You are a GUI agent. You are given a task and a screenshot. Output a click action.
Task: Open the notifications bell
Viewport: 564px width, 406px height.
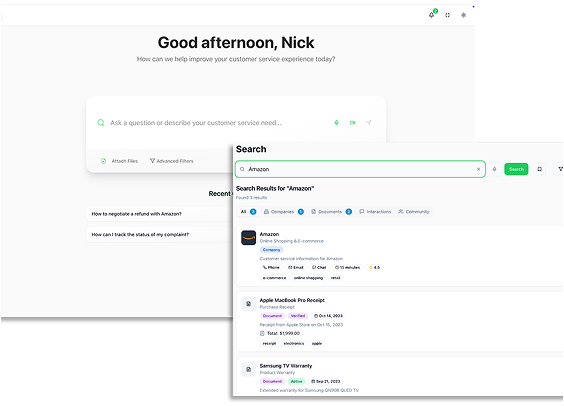point(431,15)
